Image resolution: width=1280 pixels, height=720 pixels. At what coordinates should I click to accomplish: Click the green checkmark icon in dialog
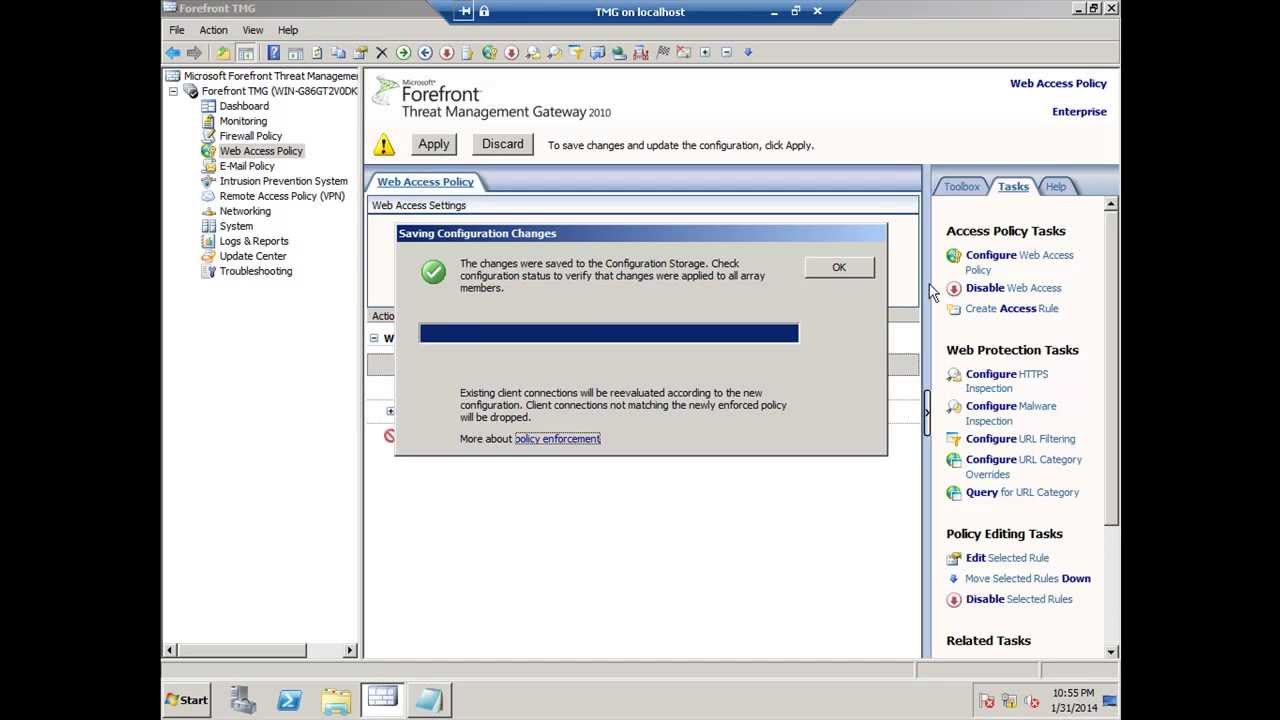(x=433, y=271)
